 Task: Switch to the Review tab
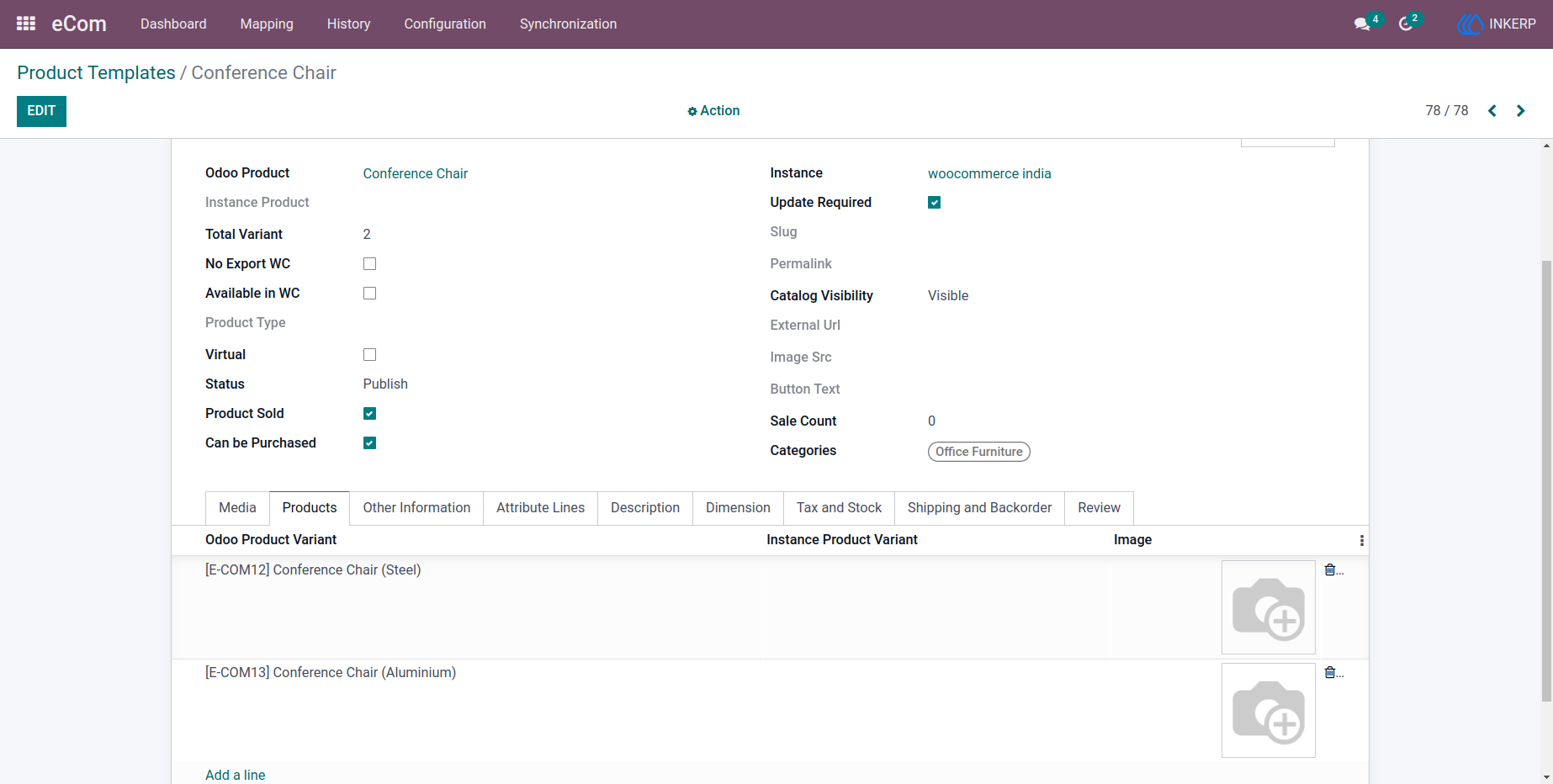tap(1099, 508)
